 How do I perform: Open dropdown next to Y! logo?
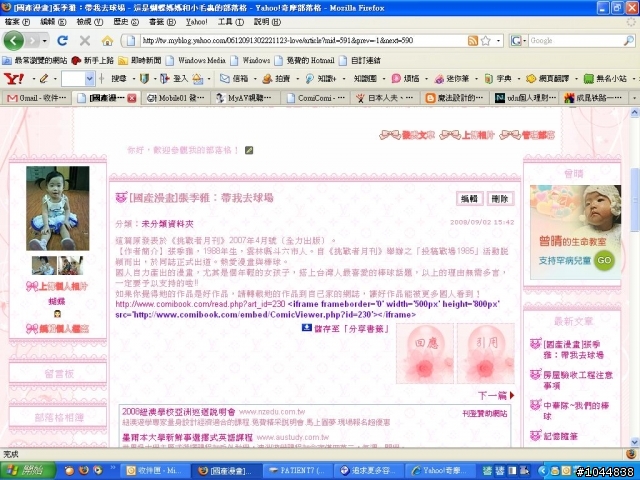tap(33, 78)
